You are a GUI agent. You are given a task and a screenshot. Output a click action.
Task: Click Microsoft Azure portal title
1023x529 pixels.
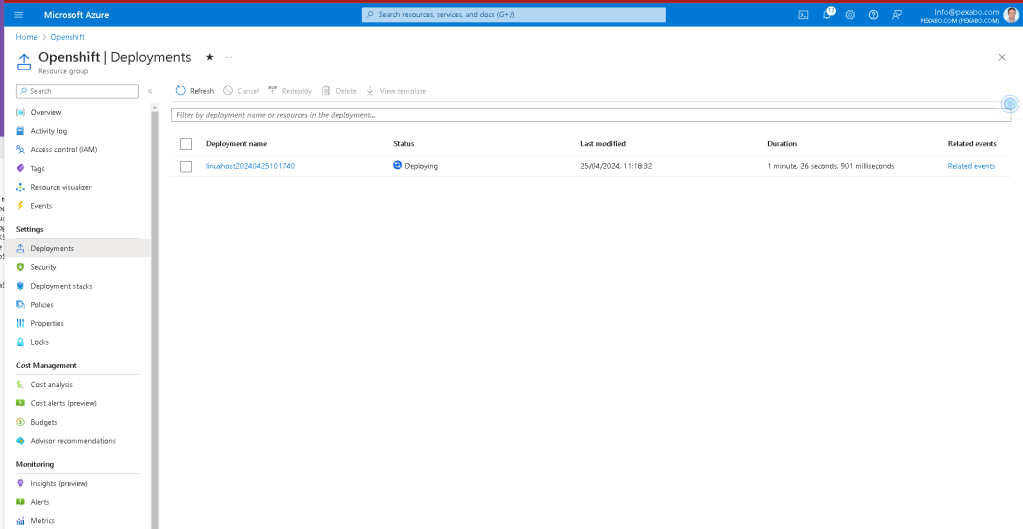pyautogui.click(x=76, y=14)
